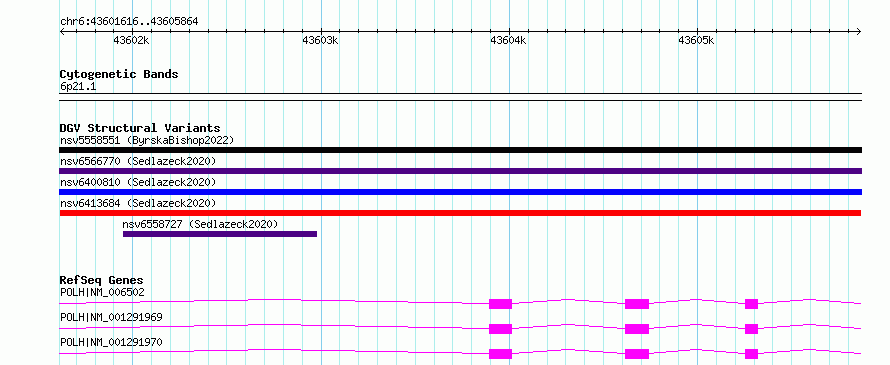Click the 43605k ruler position label
Viewport: 890px width, 365px height.
(696, 40)
